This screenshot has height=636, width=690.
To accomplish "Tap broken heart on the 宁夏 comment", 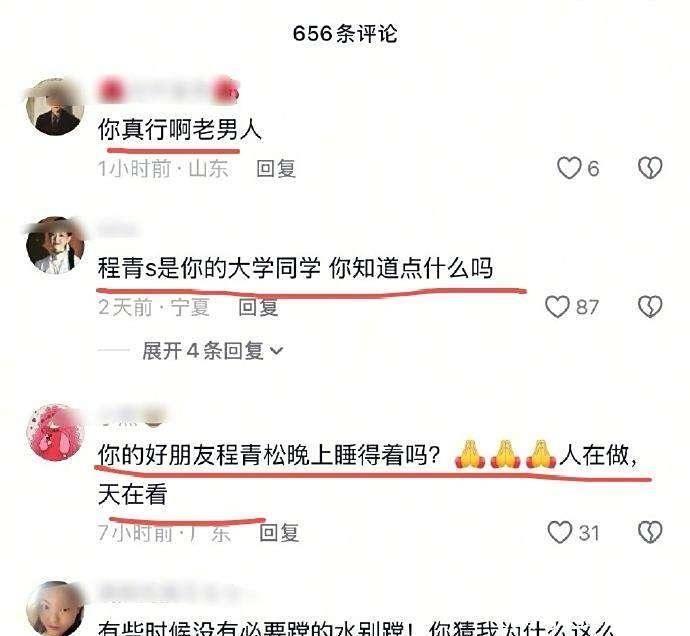I will click(650, 306).
